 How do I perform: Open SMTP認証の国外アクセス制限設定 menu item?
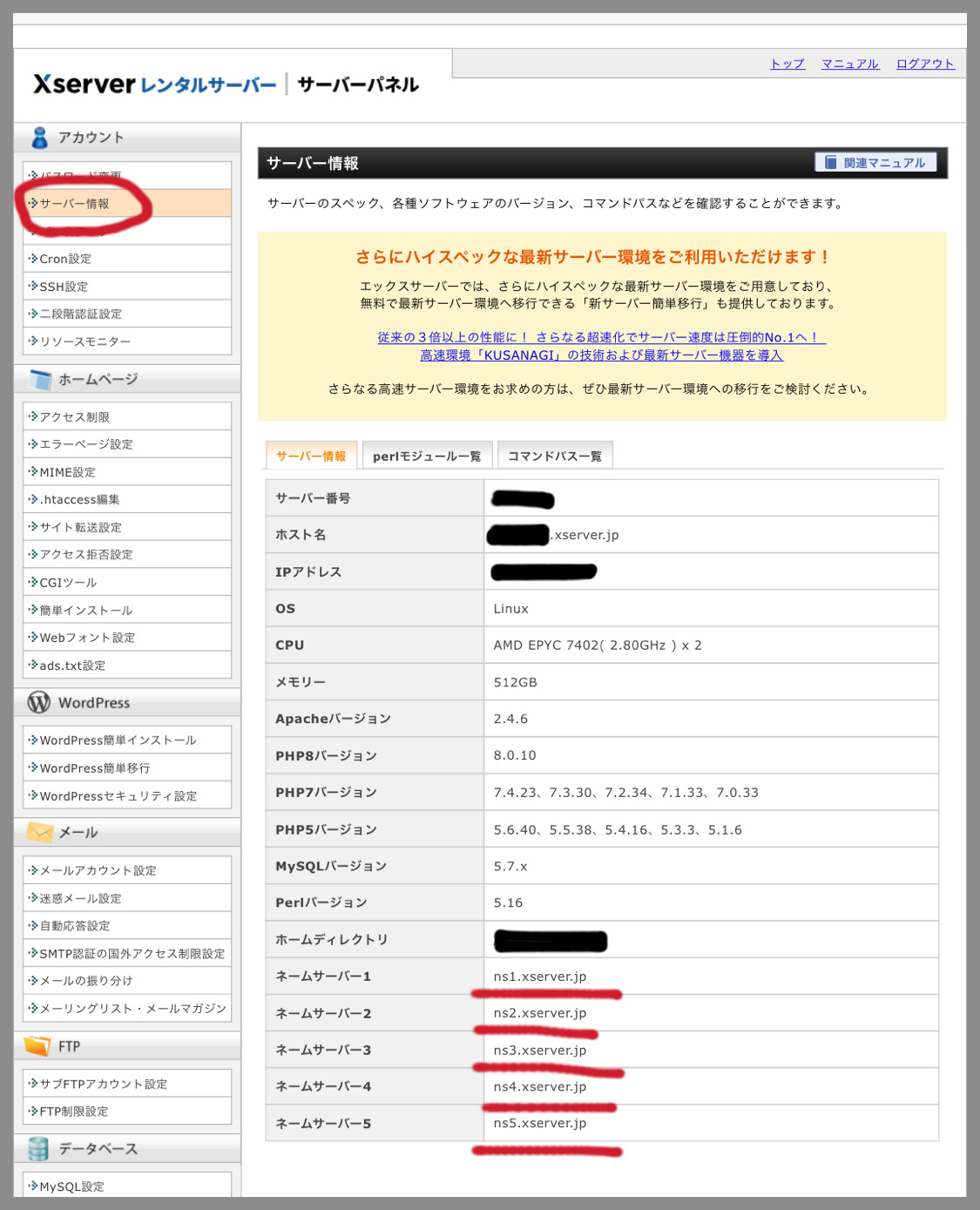(x=127, y=953)
